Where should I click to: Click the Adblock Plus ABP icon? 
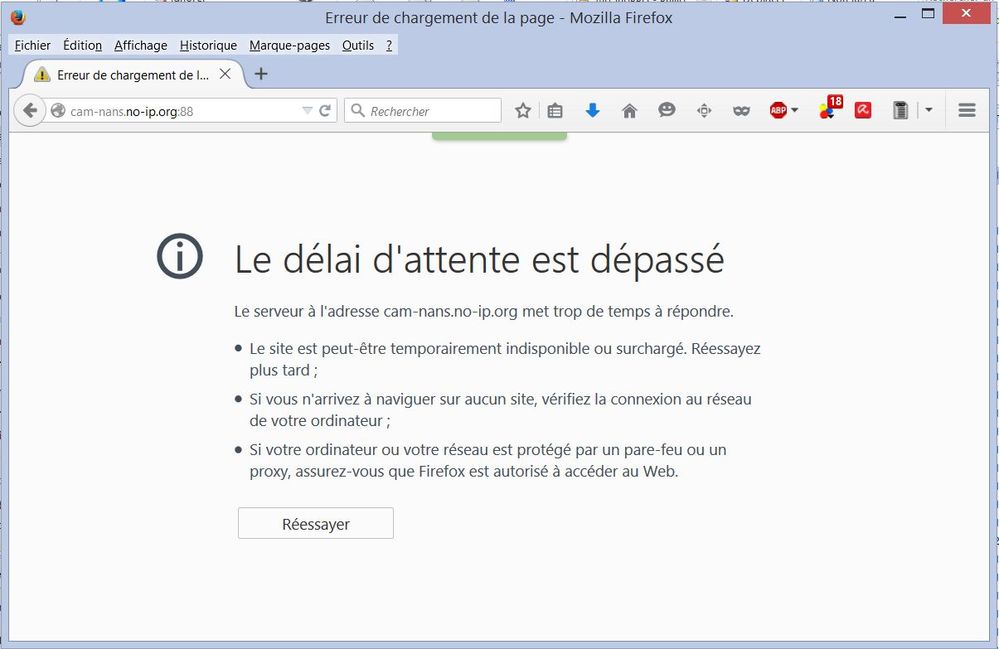coord(779,111)
